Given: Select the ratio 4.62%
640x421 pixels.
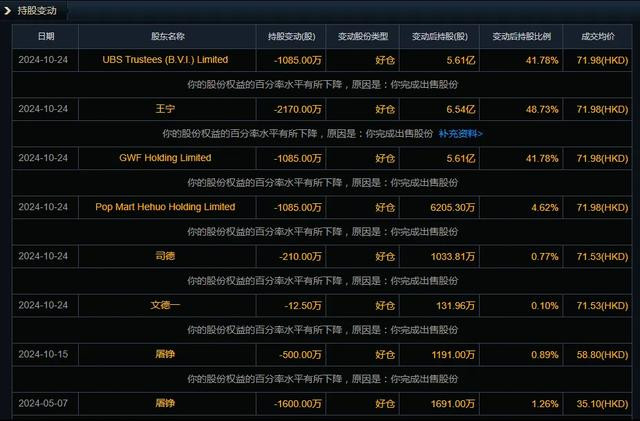Looking at the screenshot, I should point(544,207).
